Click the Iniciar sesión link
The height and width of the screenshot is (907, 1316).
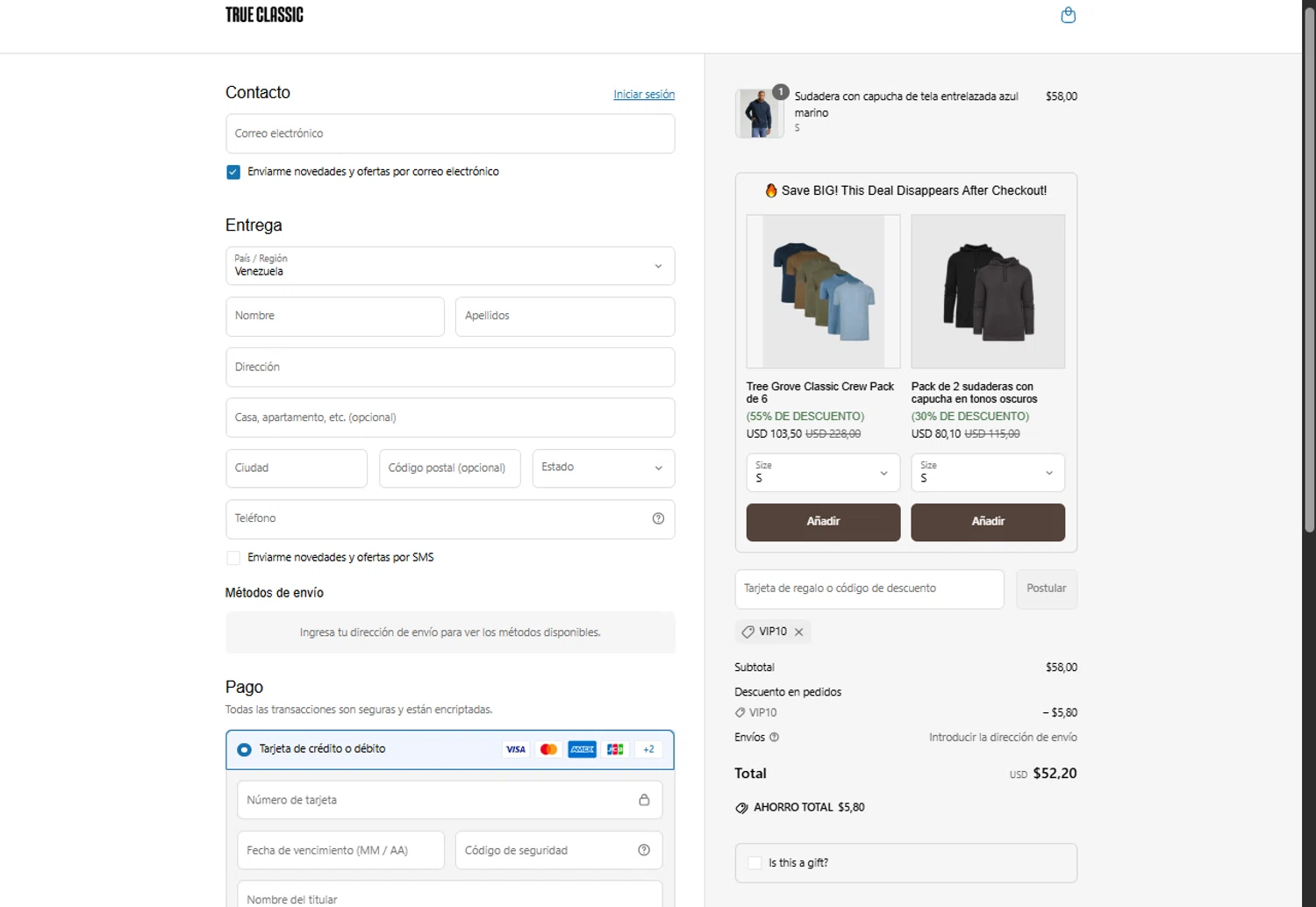[x=644, y=95]
